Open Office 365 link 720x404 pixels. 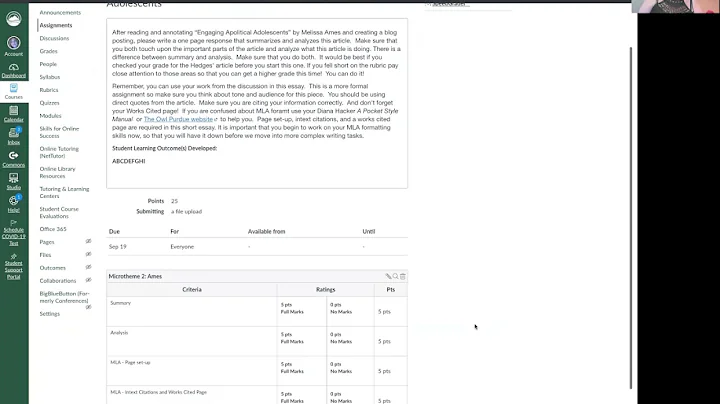click(x=53, y=229)
